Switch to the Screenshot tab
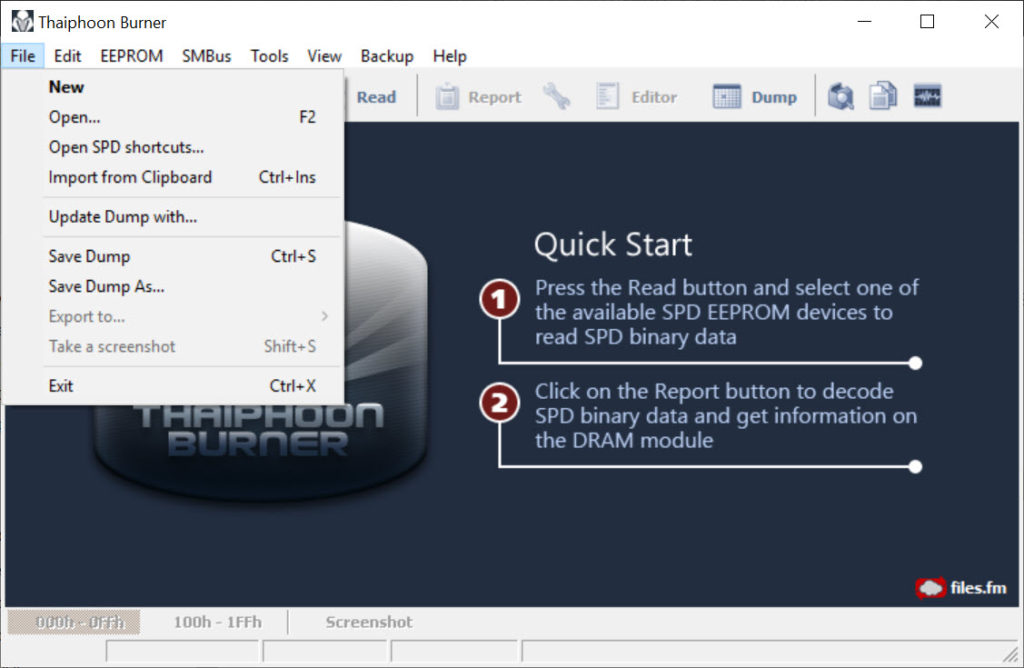 click(x=369, y=622)
